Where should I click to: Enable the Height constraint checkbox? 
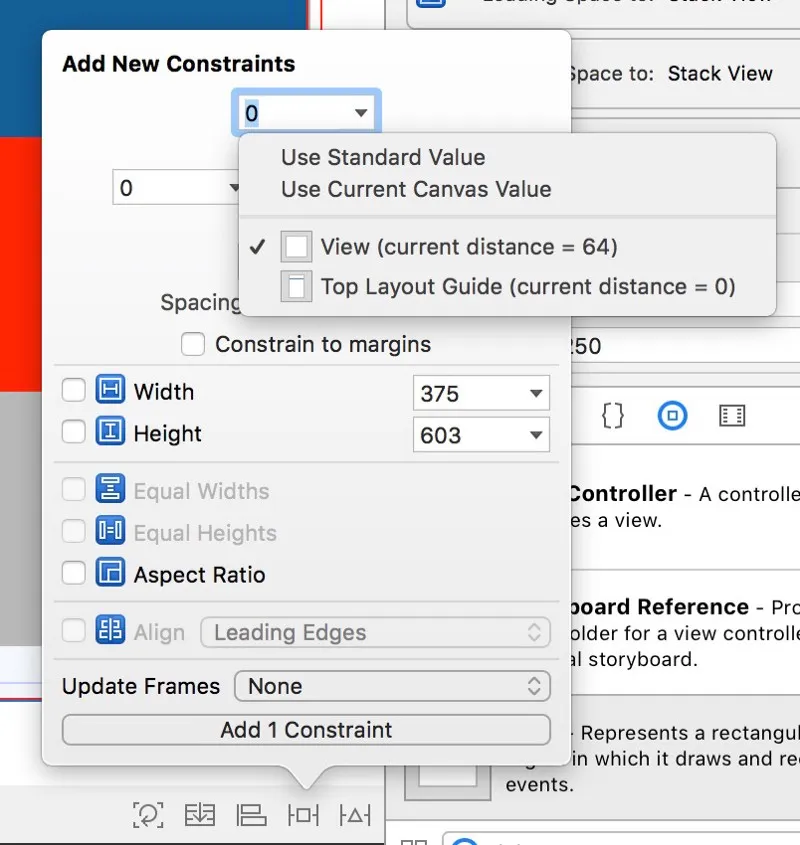tap(73, 433)
